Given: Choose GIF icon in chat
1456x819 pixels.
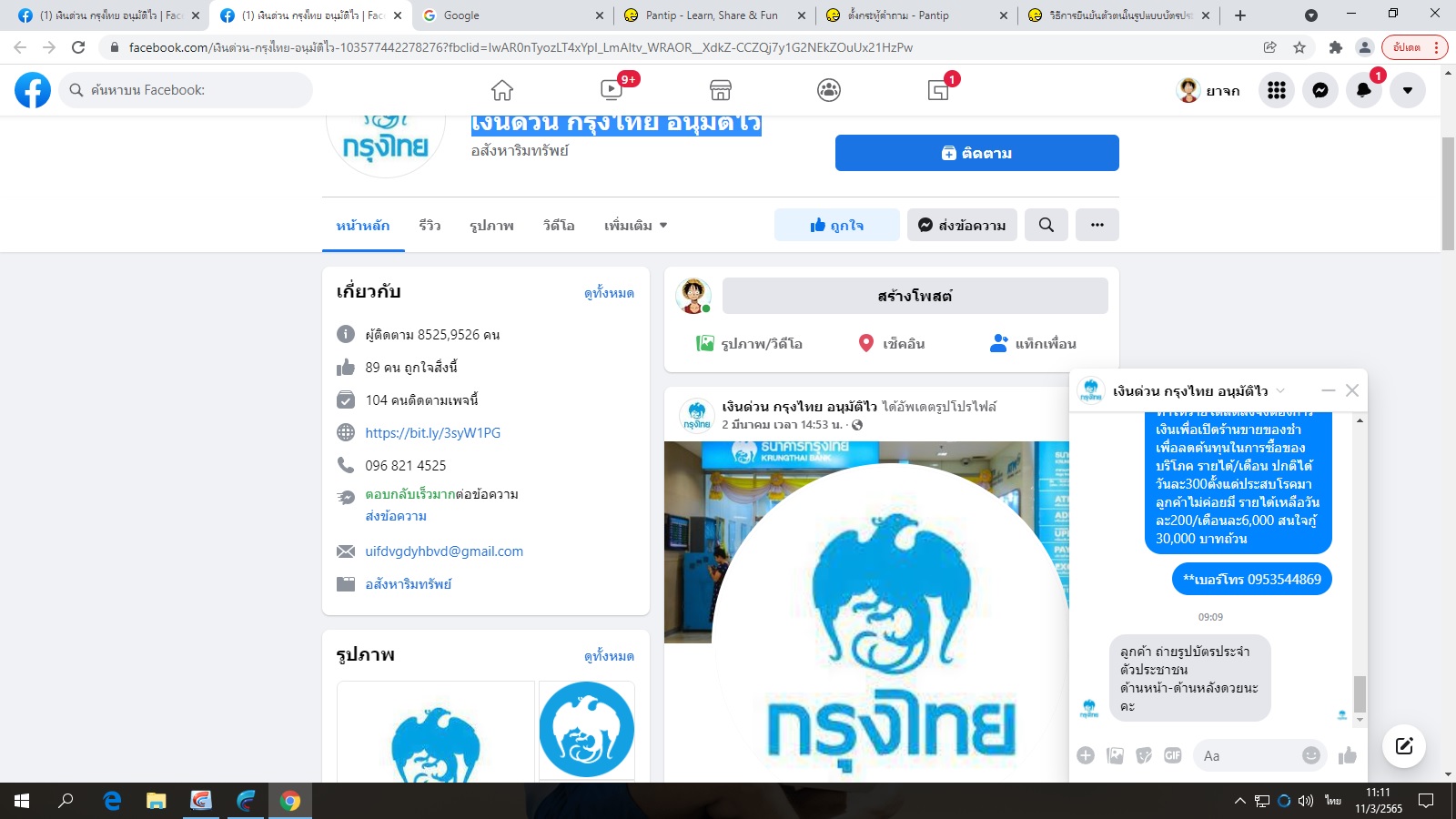Looking at the screenshot, I should tap(1173, 755).
